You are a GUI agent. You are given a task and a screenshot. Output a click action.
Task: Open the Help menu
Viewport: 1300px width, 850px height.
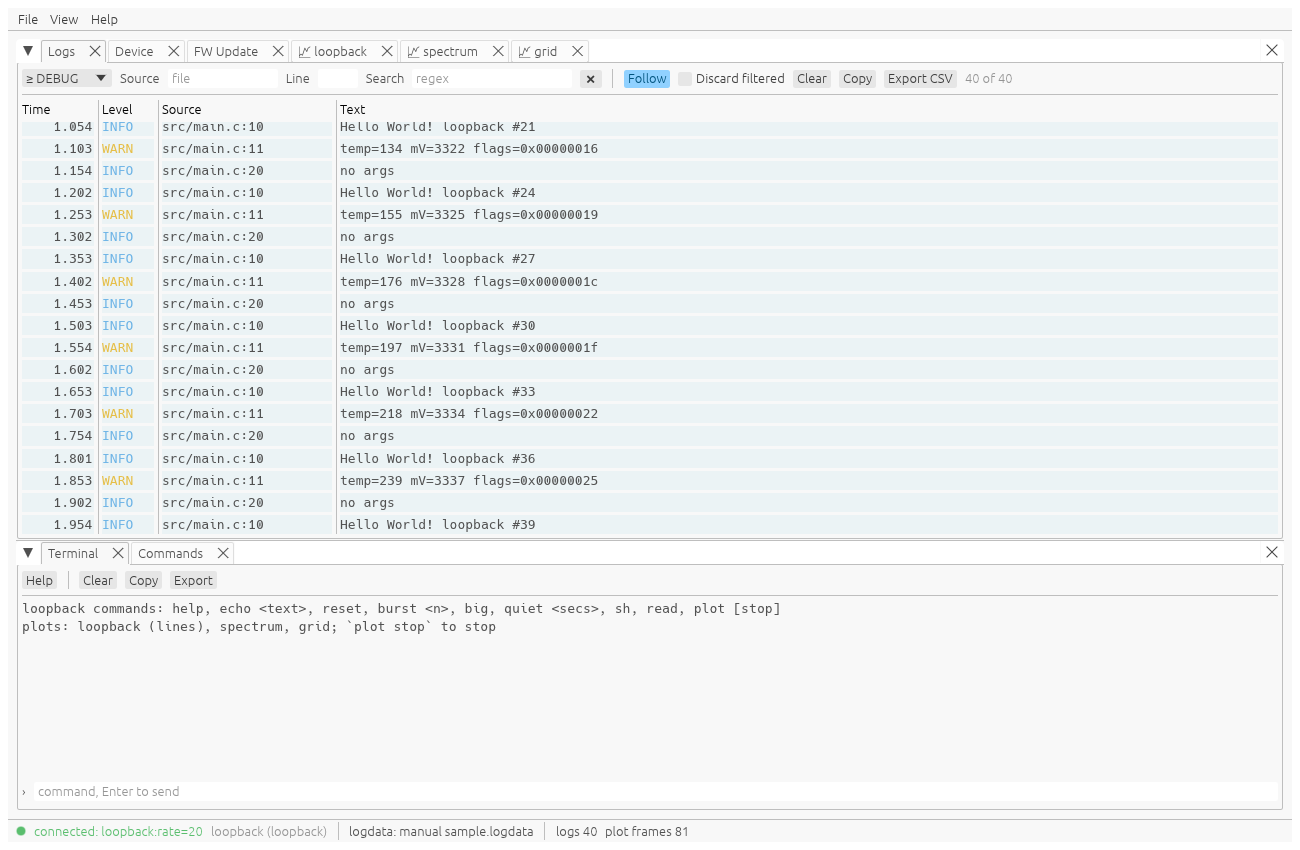tap(104, 19)
